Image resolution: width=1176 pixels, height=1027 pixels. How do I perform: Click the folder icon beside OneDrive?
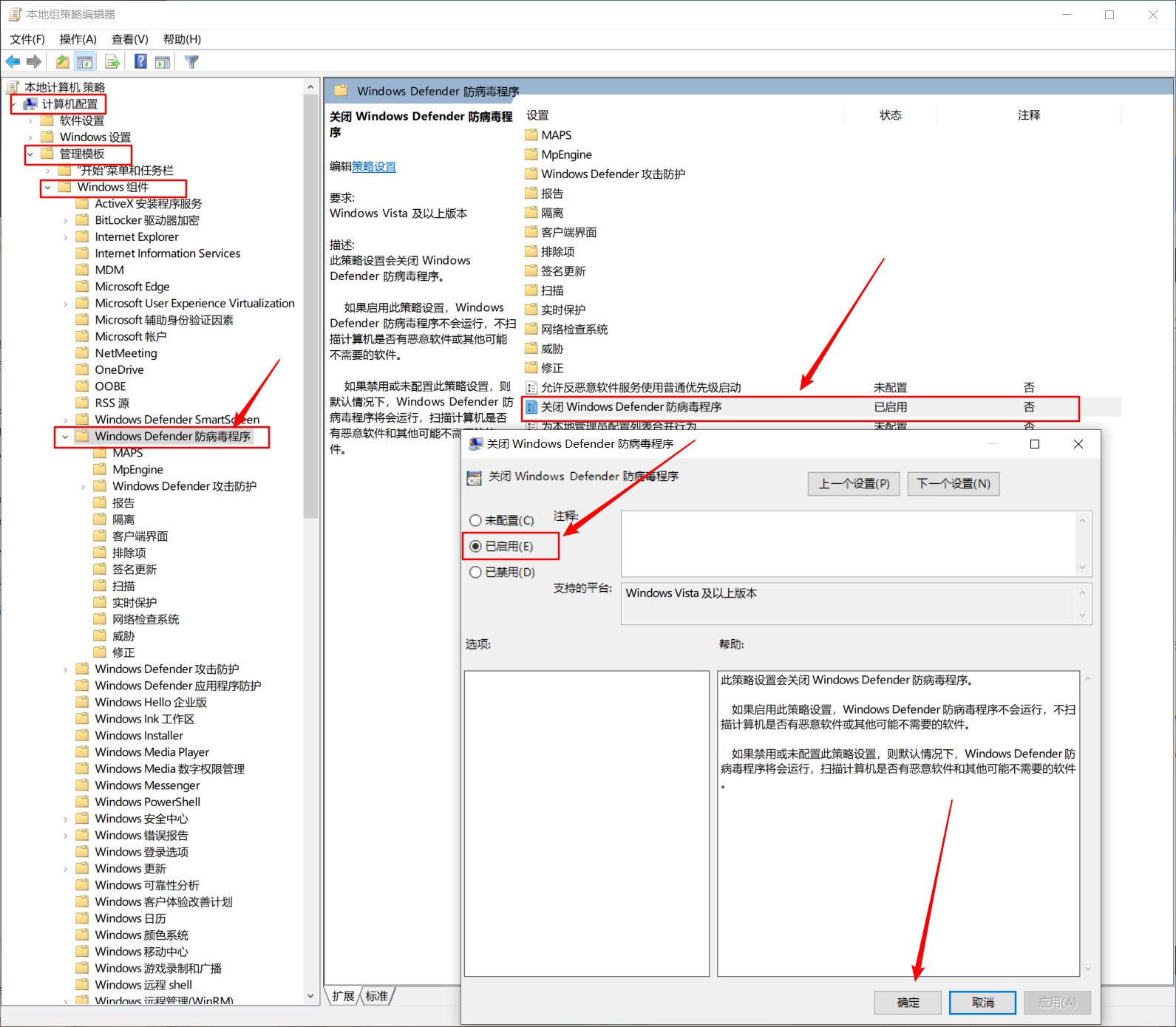pos(83,369)
